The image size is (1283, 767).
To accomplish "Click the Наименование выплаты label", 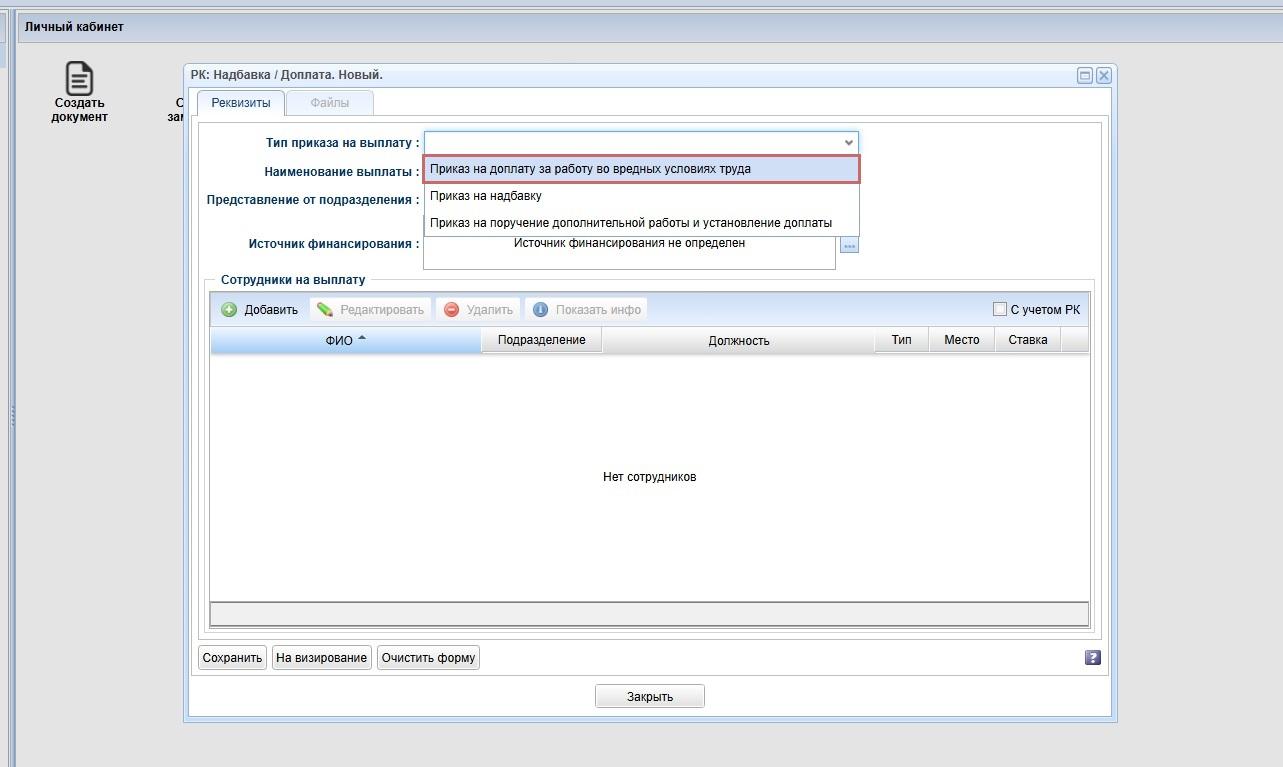I will click(342, 172).
